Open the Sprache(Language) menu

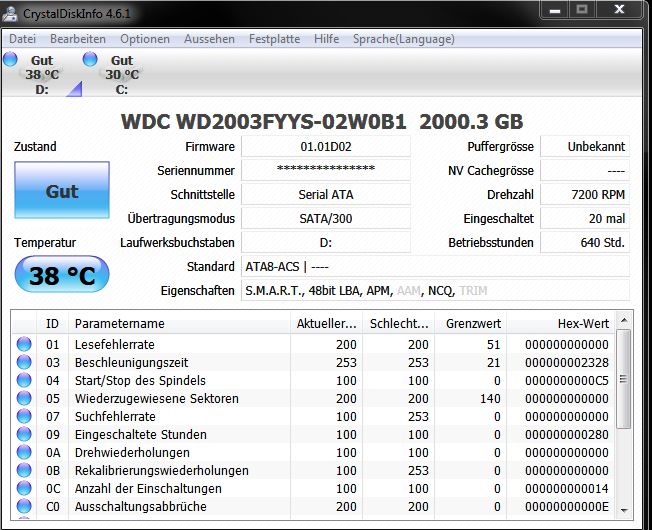[403, 39]
